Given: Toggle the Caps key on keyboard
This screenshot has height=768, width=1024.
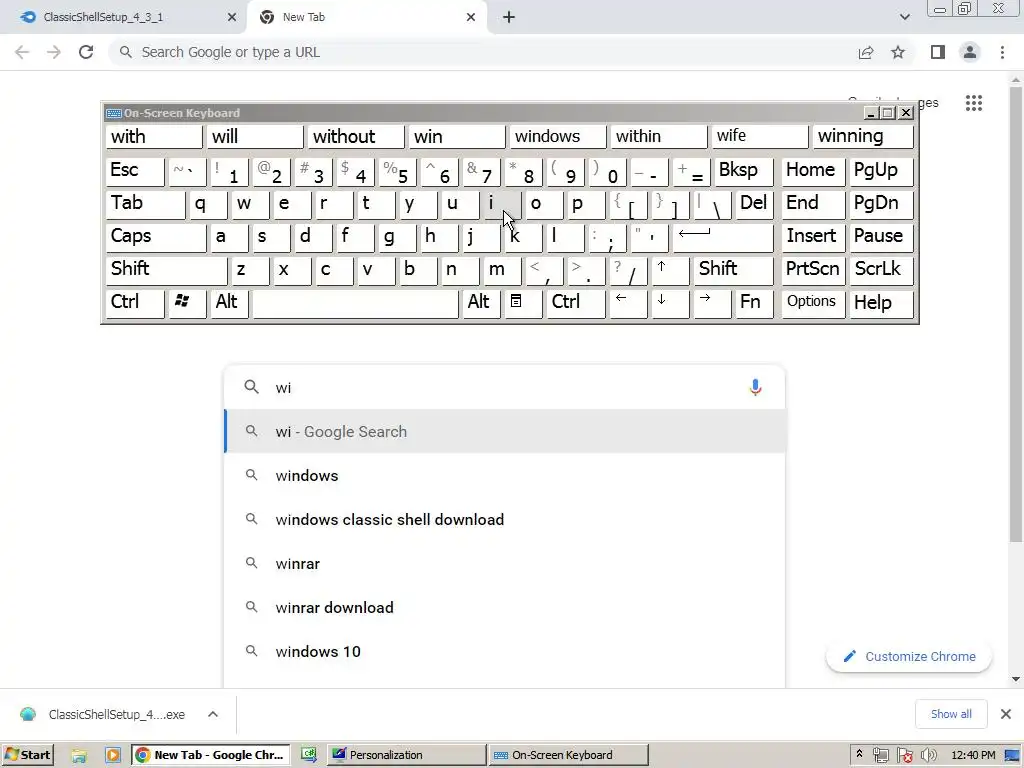Looking at the screenshot, I should click(x=155, y=237).
